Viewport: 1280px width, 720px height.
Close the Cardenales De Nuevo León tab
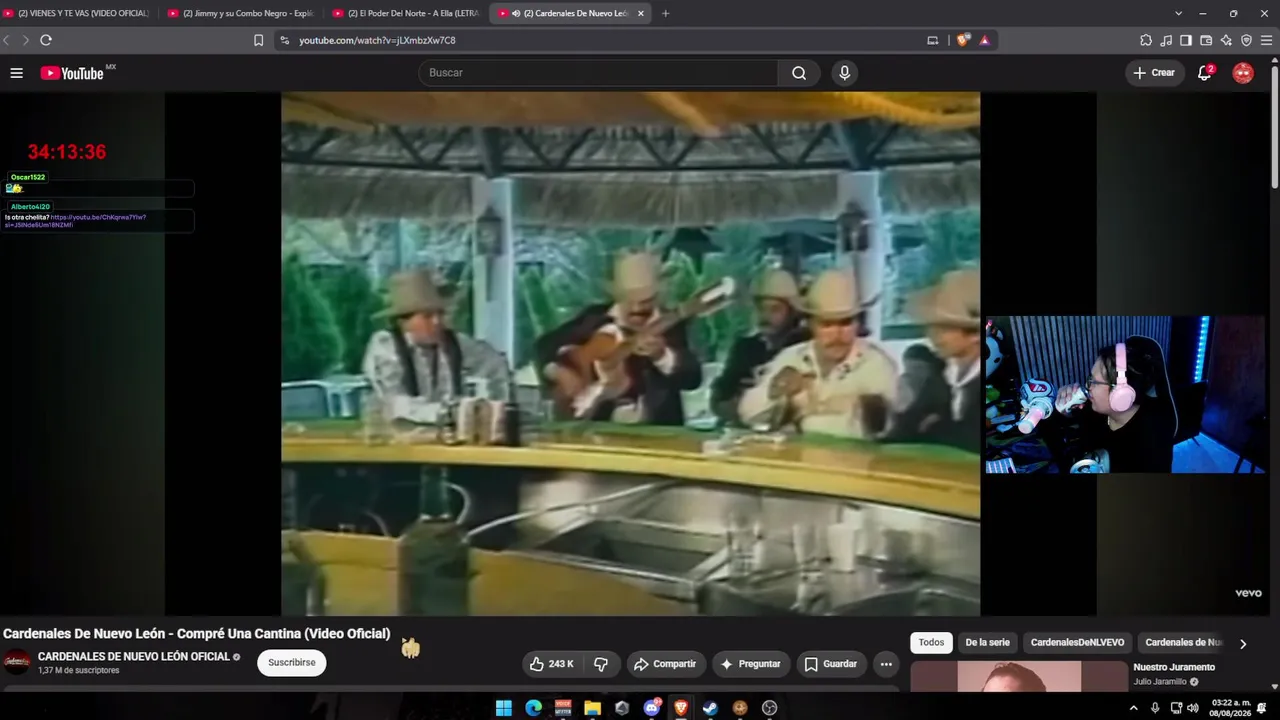[641, 13]
